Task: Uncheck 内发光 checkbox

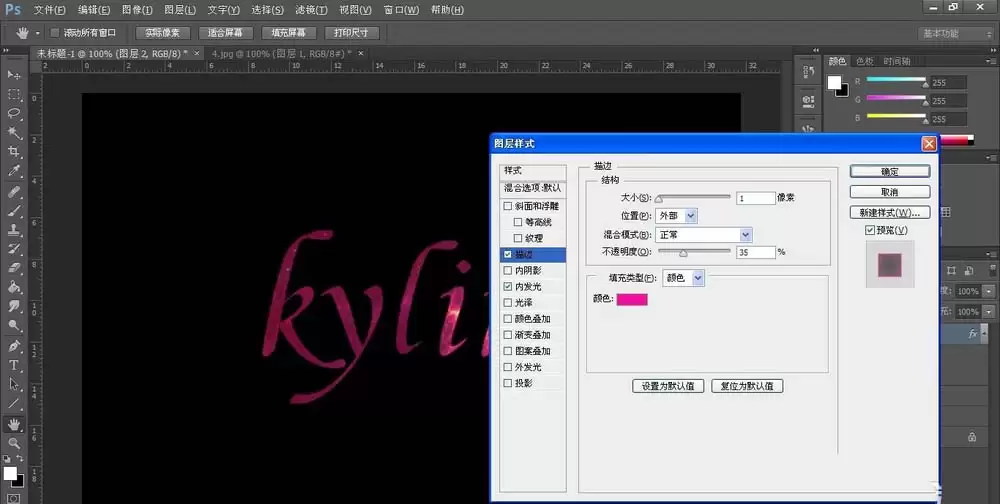Action: [x=508, y=286]
